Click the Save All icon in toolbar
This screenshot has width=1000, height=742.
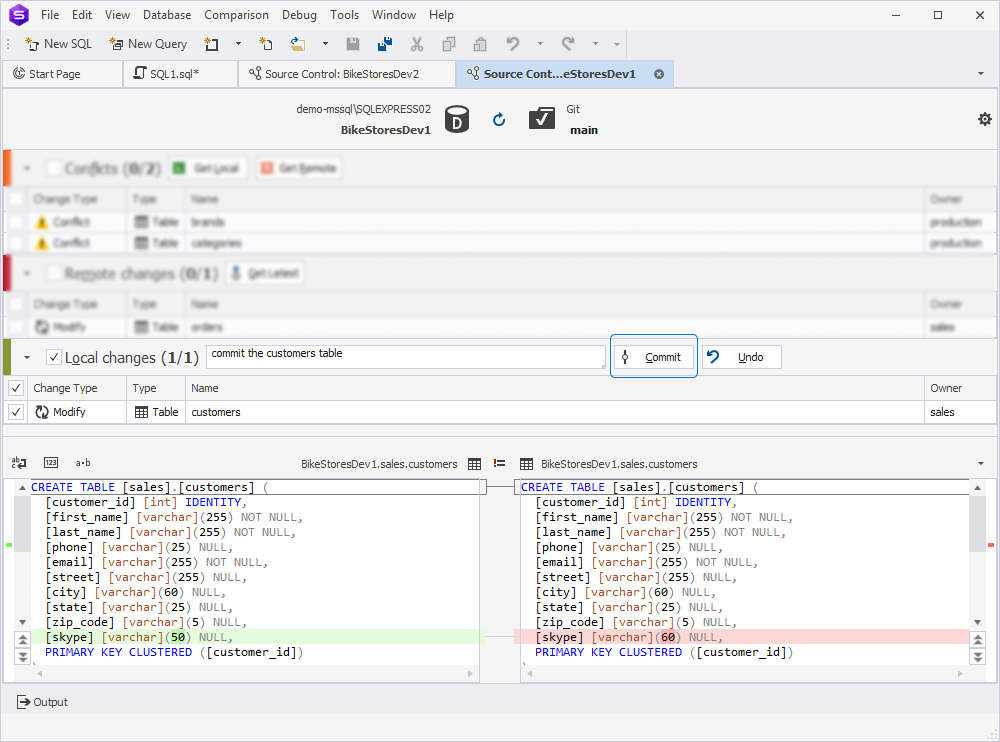click(x=385, y=44)
